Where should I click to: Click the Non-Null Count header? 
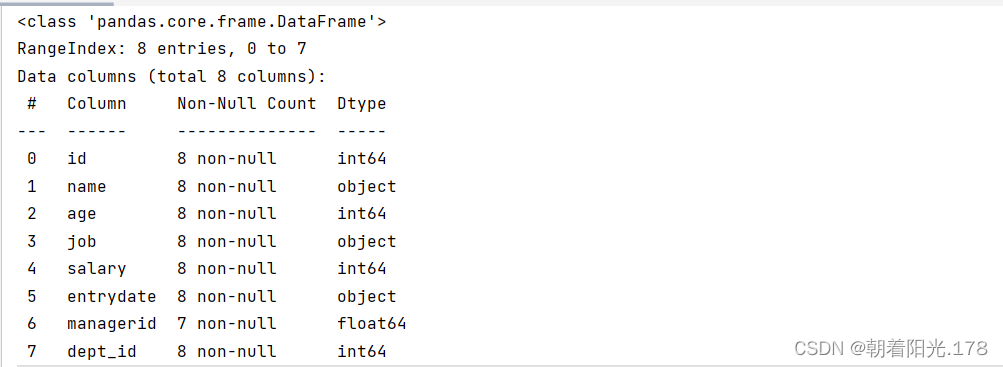point(247,104)
